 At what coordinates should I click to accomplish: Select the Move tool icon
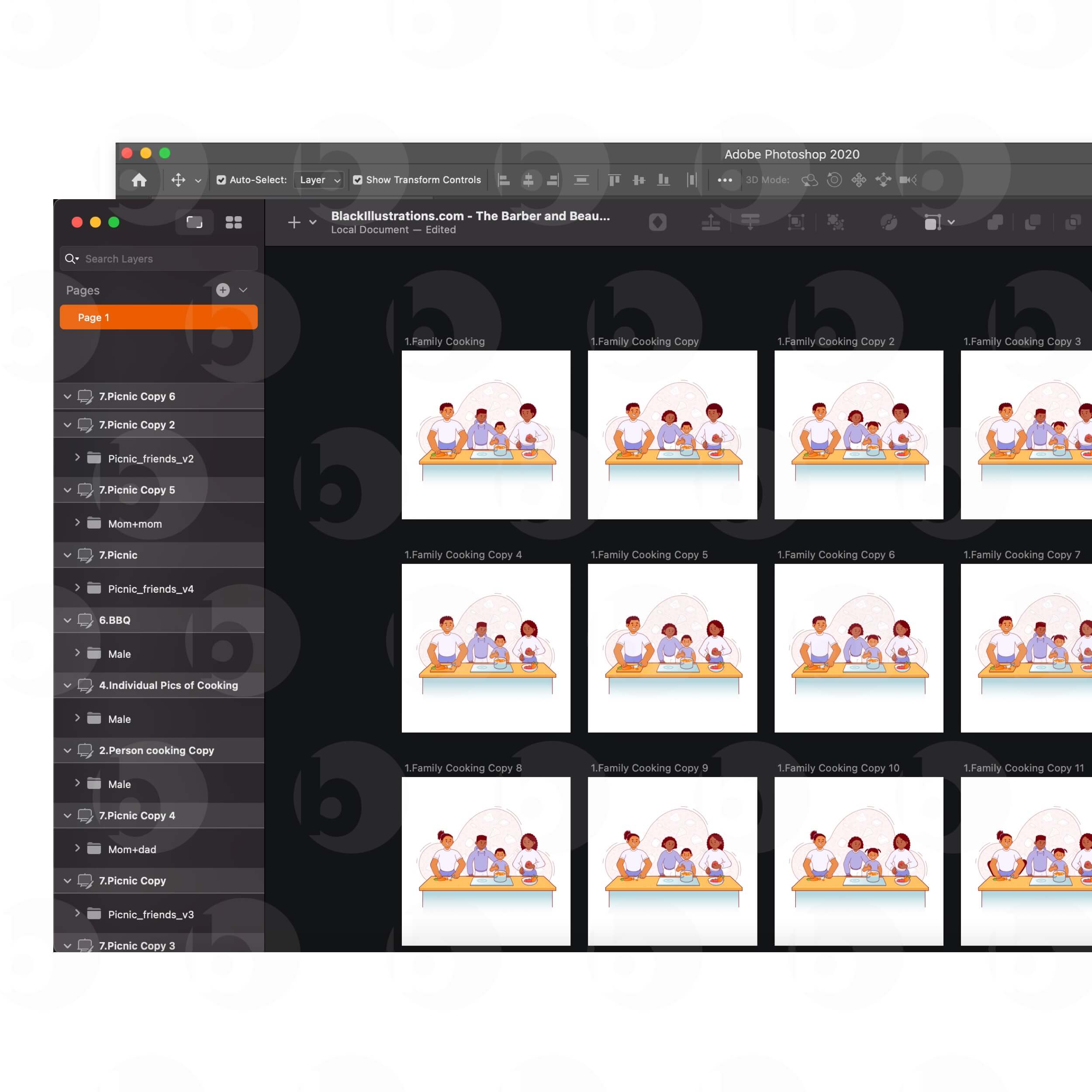coord(178,180)
